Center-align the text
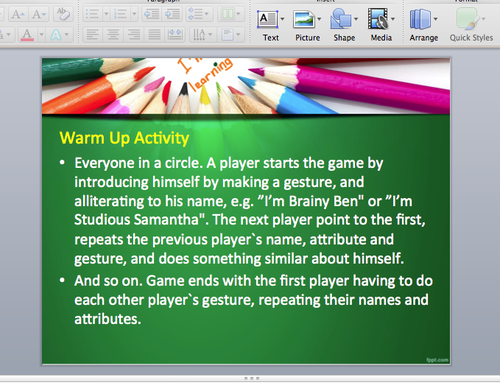The image size is (500, 388). tap(113, 34)
